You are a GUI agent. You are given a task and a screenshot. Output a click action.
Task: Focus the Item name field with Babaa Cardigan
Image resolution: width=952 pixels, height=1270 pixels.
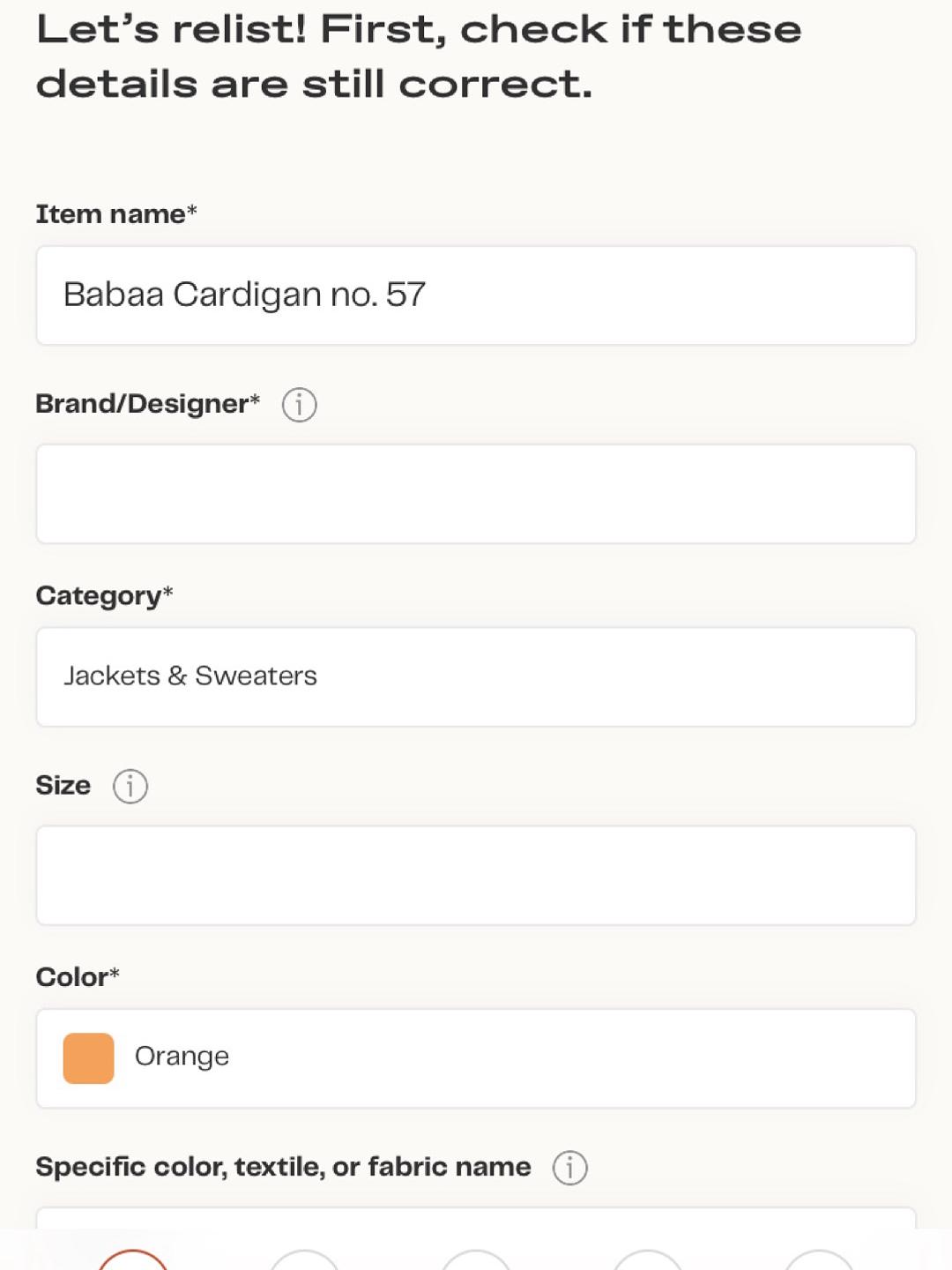[476, 295]
